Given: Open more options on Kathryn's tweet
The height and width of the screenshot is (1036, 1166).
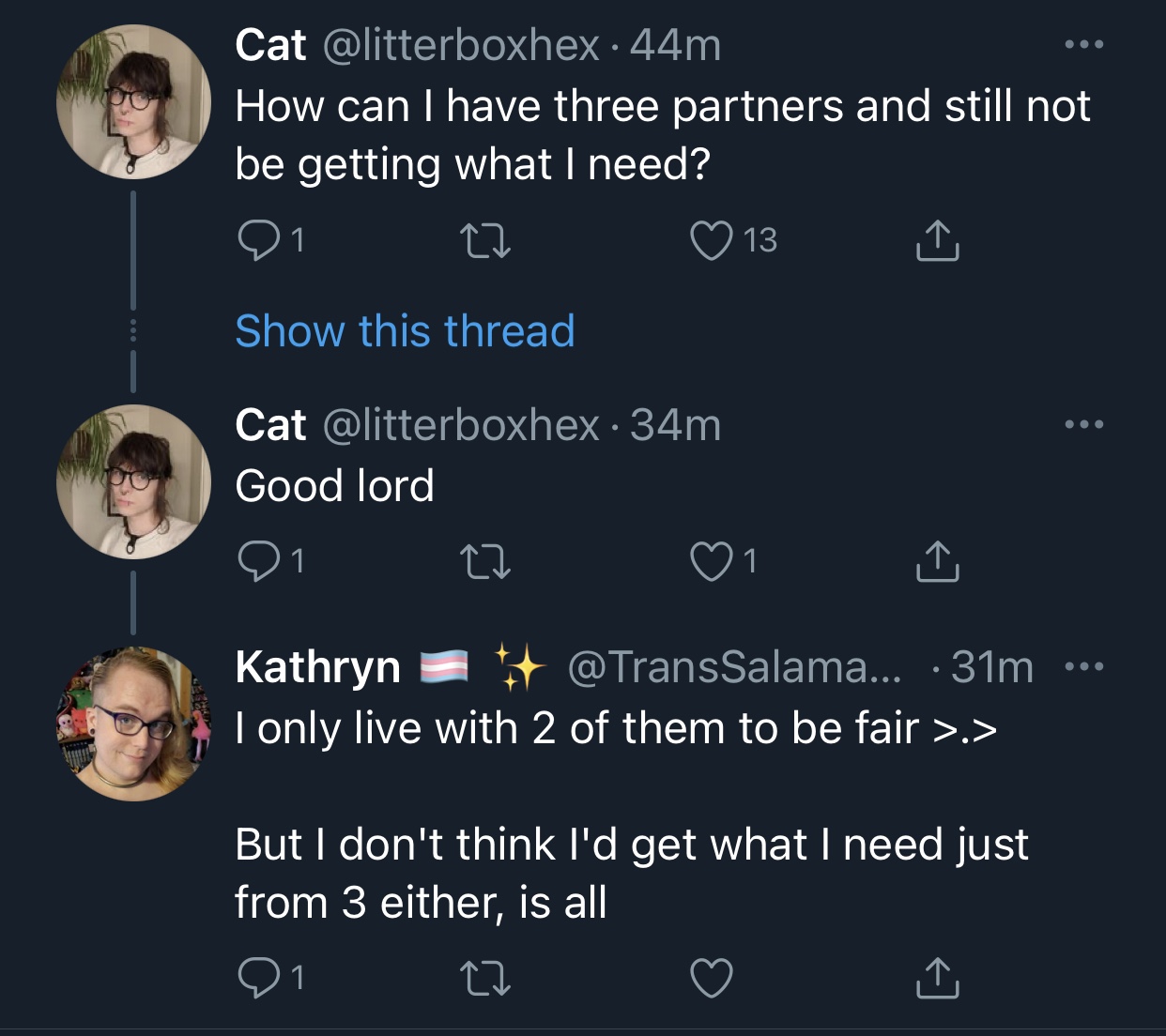Looking at the screenshot, I should click(x=1084, y=667).
